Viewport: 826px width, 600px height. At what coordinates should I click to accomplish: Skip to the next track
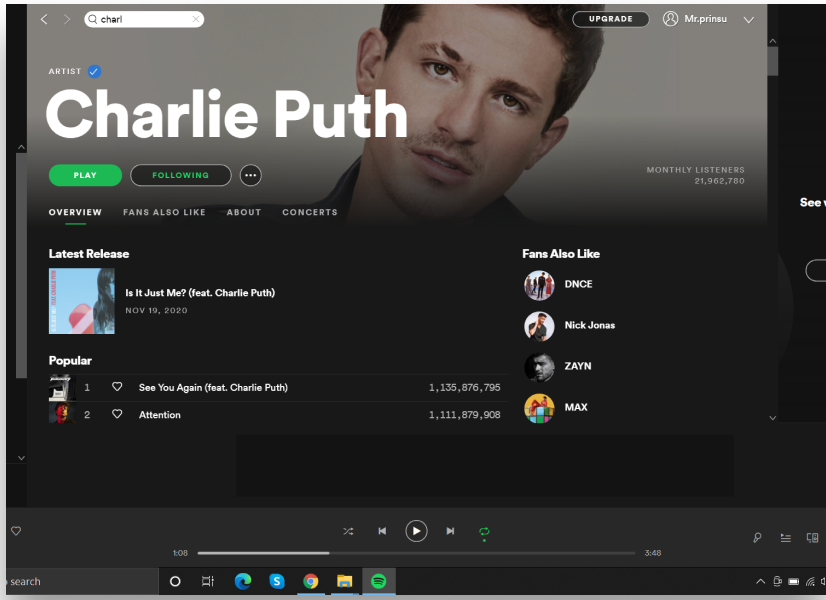point(450,531)
